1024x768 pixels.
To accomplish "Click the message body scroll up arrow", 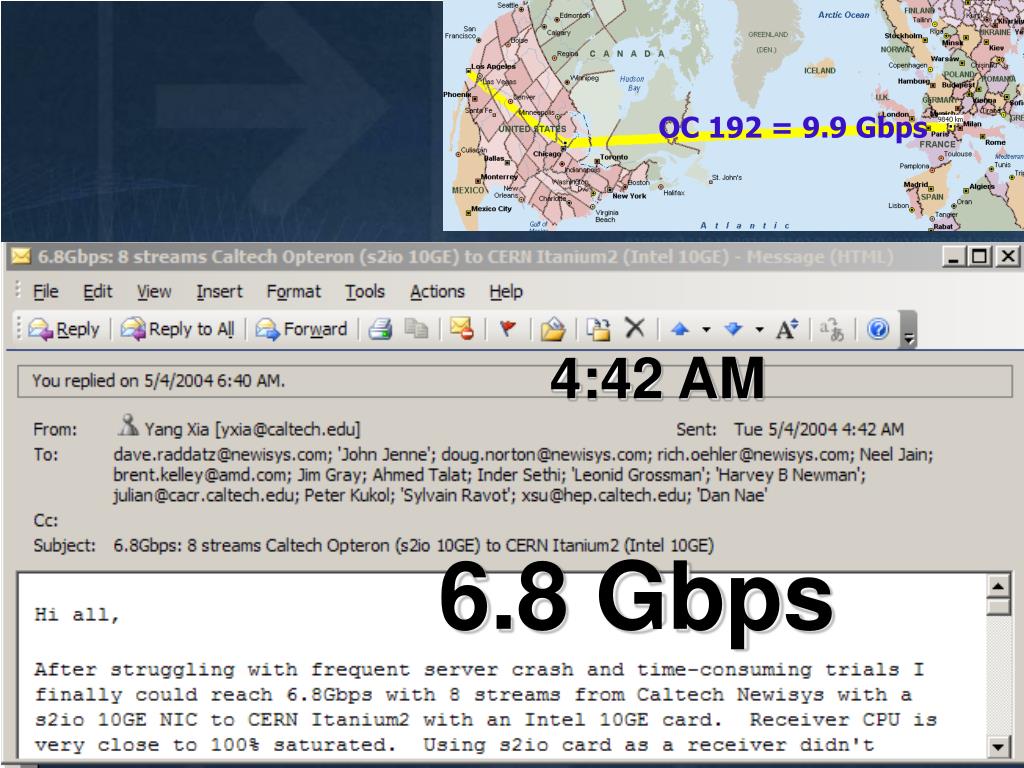I will pyautogui.click(x=998, y=586).
